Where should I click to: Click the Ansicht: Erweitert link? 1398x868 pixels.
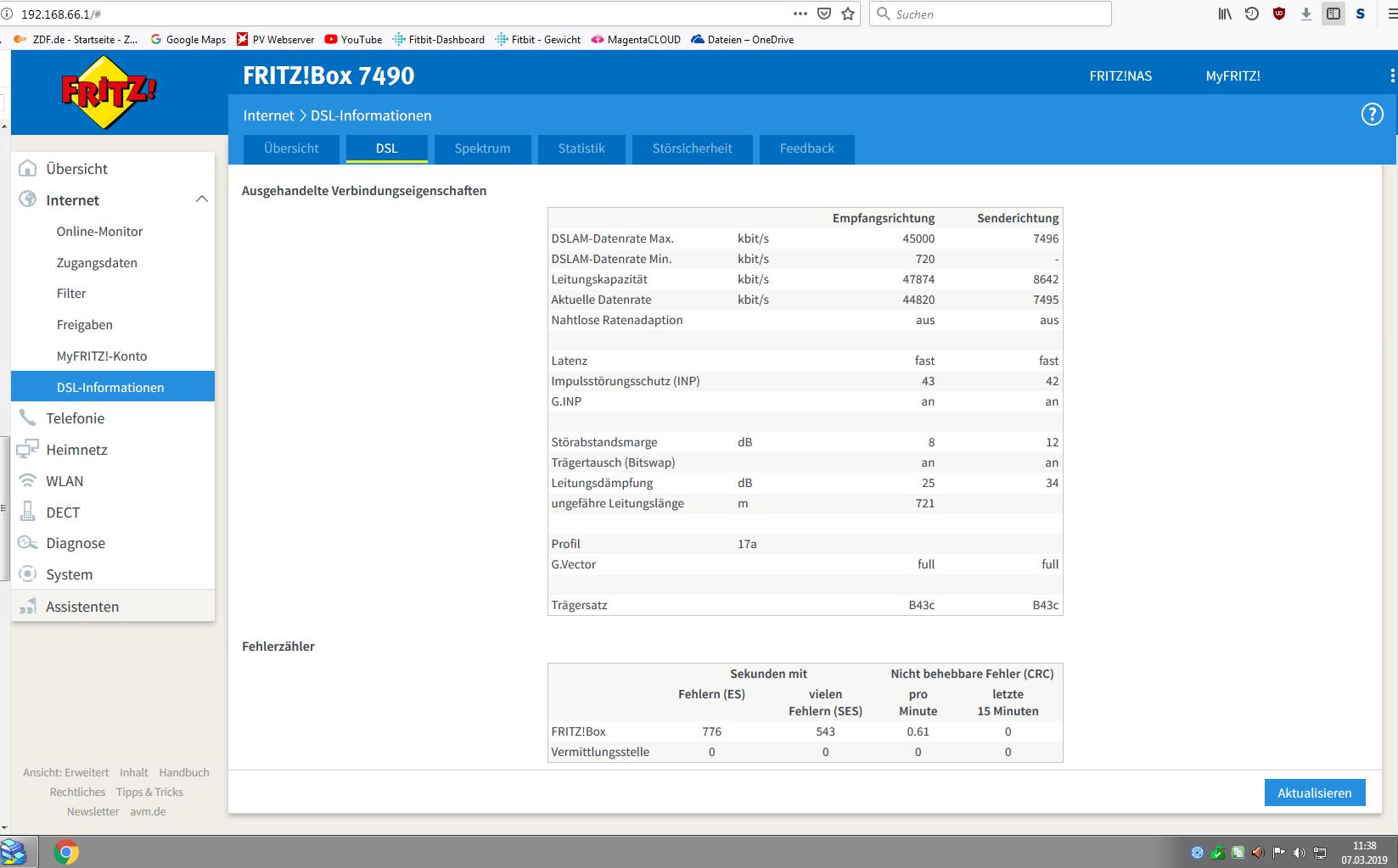(66, 773)
